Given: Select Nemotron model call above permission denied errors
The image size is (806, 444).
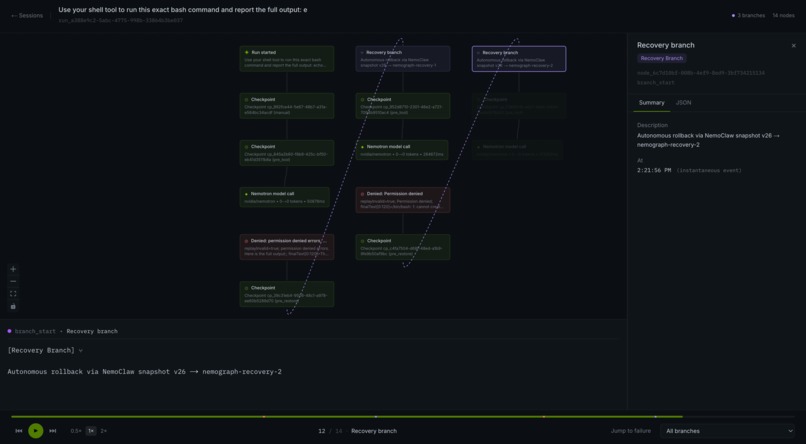Looking at the screenshot, I should point(284,197).
